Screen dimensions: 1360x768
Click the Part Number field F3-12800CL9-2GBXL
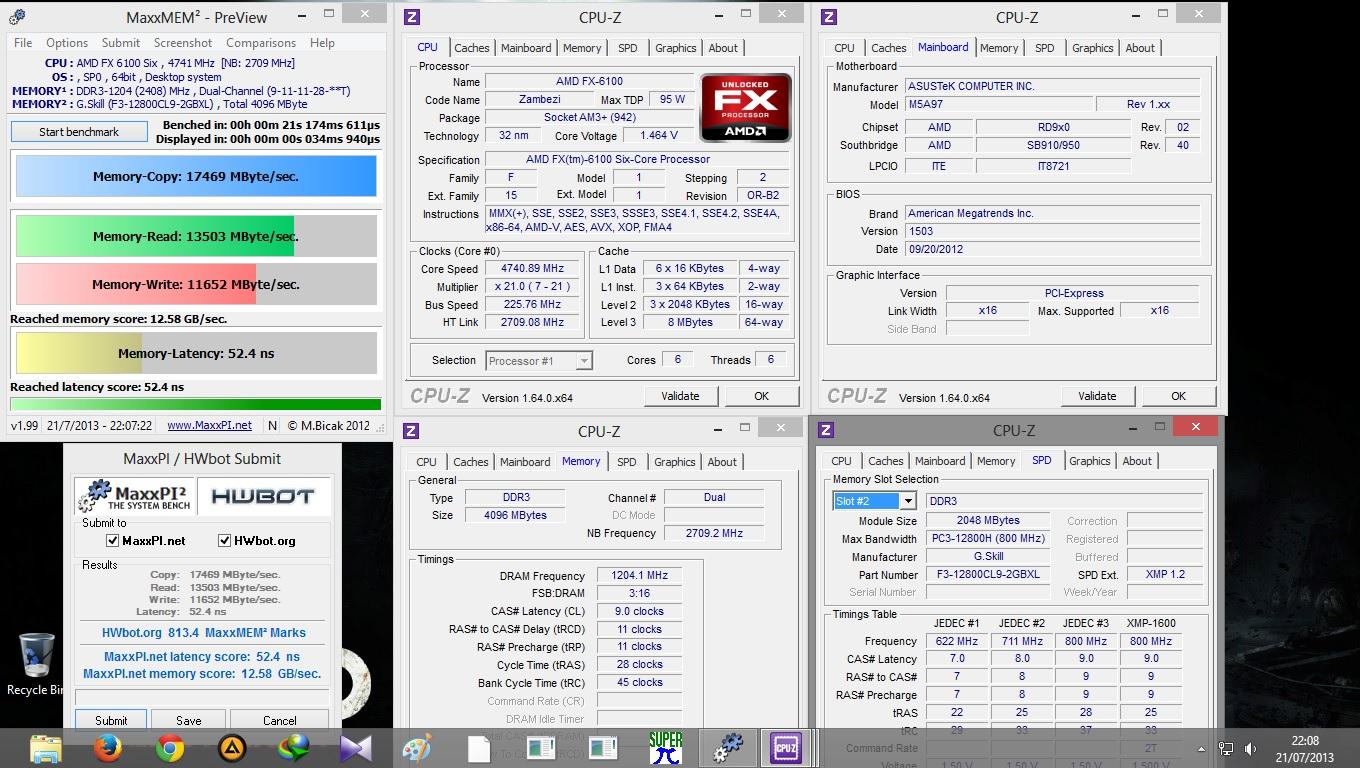[988, 575]
